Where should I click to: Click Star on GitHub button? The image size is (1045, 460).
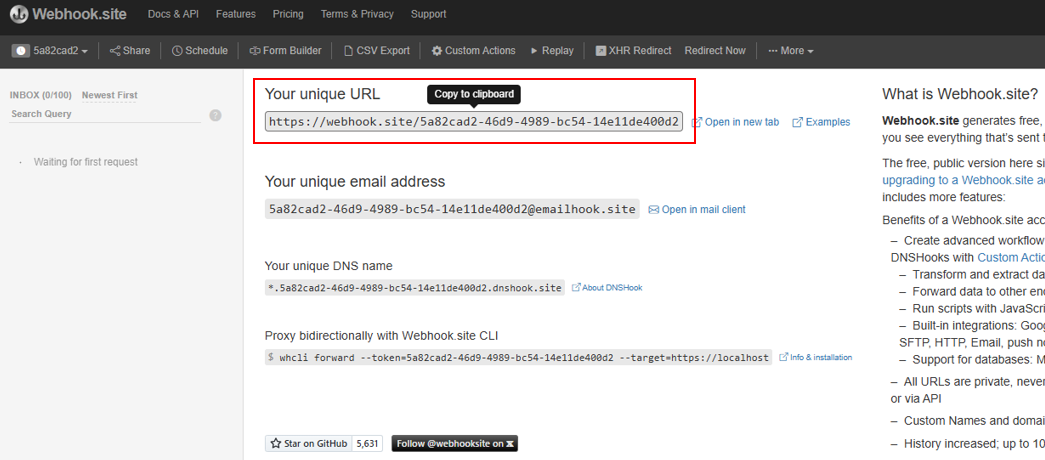309,443
